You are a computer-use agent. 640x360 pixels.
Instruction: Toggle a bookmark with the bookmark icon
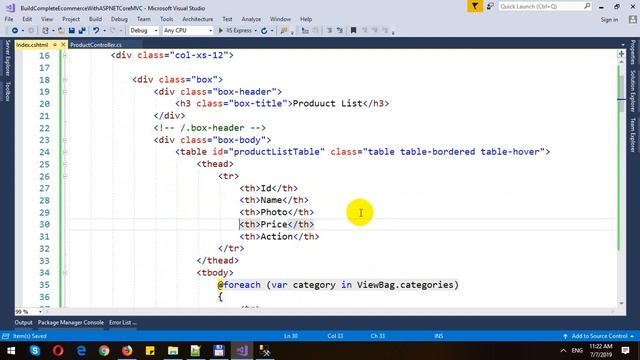[x=353, y=31]
